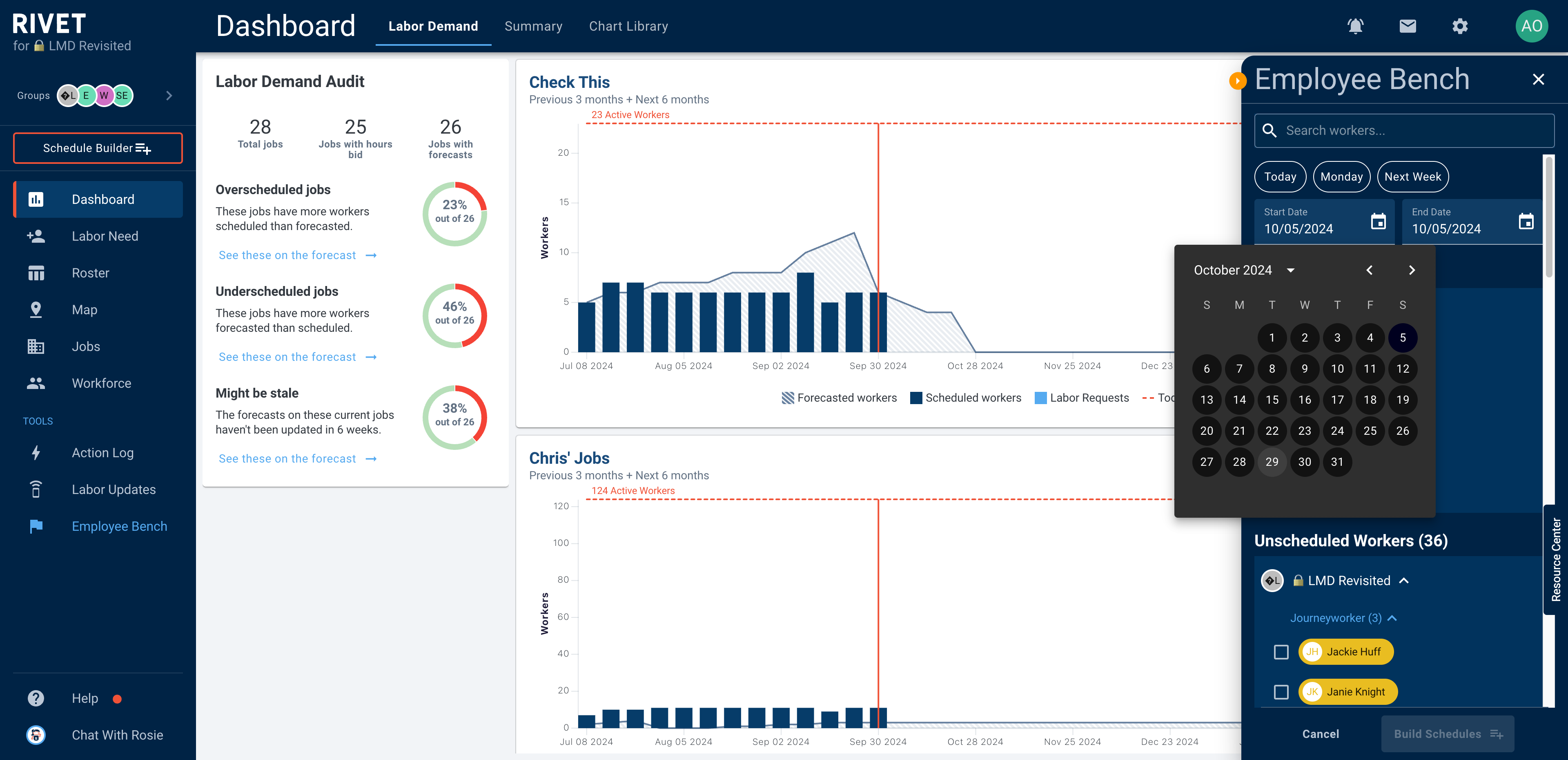Open Underscheduled jobs forecast link
1568x760 pixels.
298,357
